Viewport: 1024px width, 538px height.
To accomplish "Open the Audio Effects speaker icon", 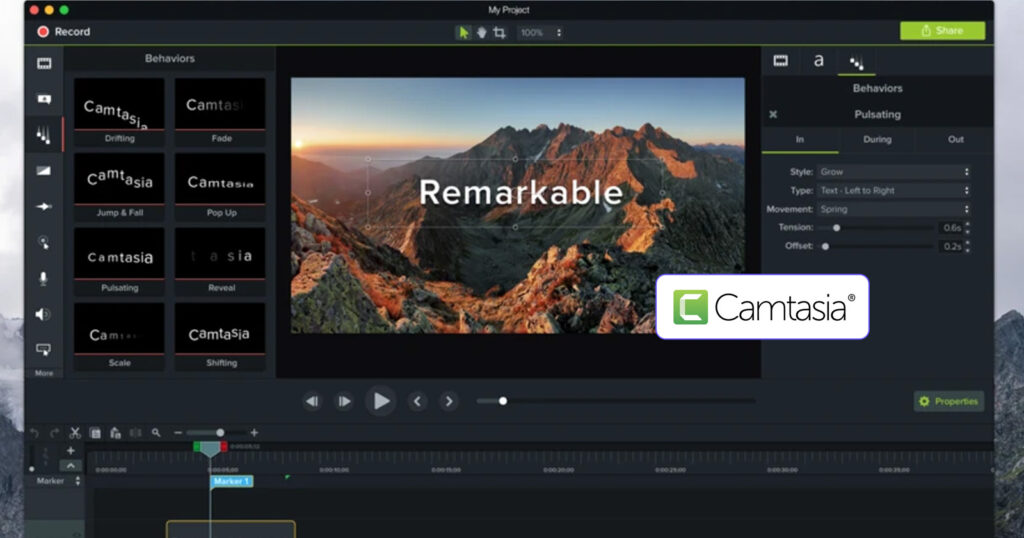I will (43, 314).
